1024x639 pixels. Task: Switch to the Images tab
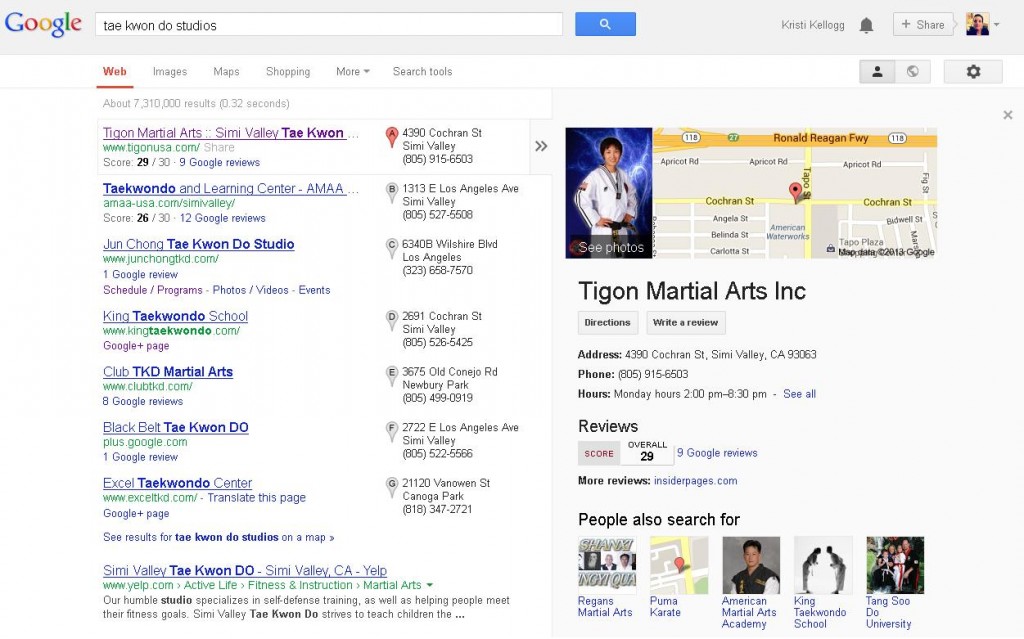pos(170,72)
